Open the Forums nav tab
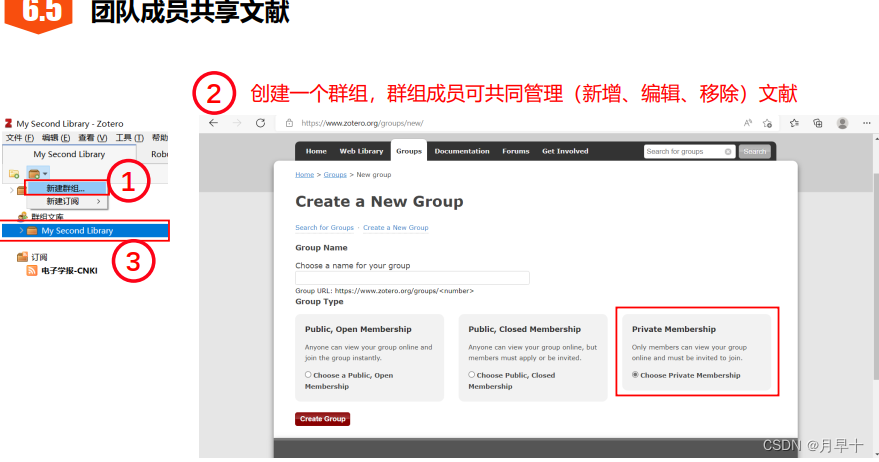The height and width of the screenshot is (462, 879). 516,151
